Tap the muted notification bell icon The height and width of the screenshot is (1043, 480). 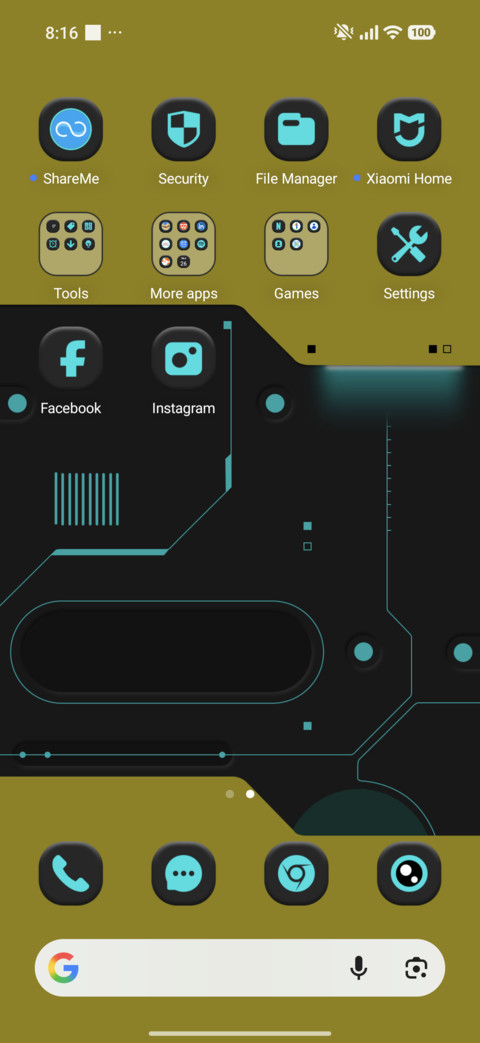point(344,32)
